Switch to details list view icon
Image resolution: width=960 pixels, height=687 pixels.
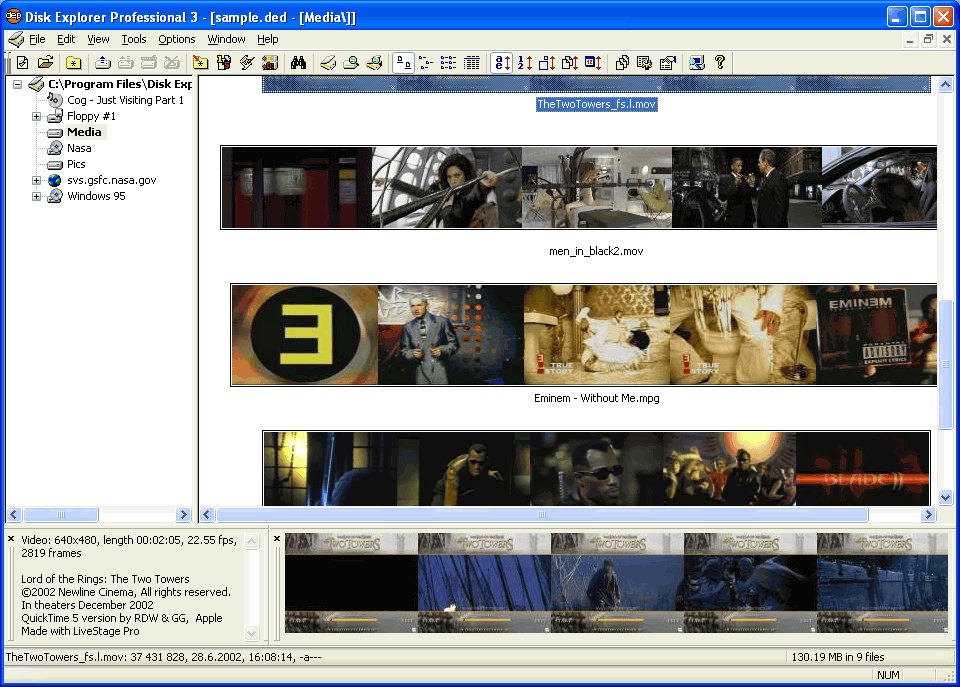click(x=471, y=63)
